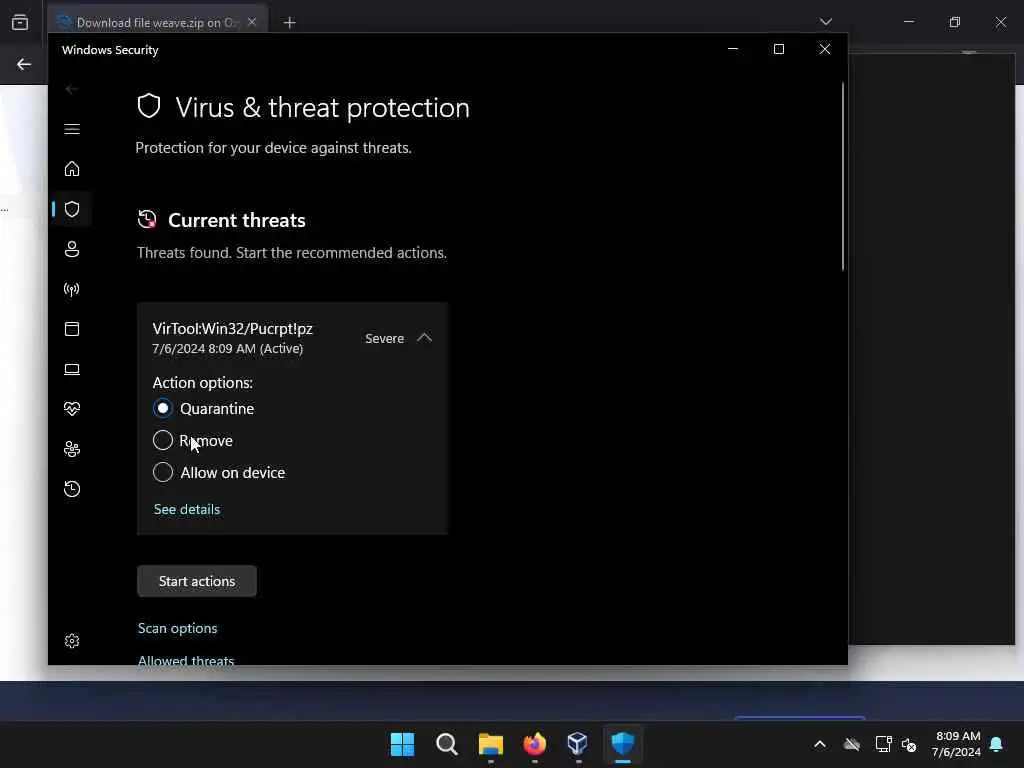The height and width of the screenshot is (768, 1024).
Task: Open taskbar Search
Action: coord(447,744)
